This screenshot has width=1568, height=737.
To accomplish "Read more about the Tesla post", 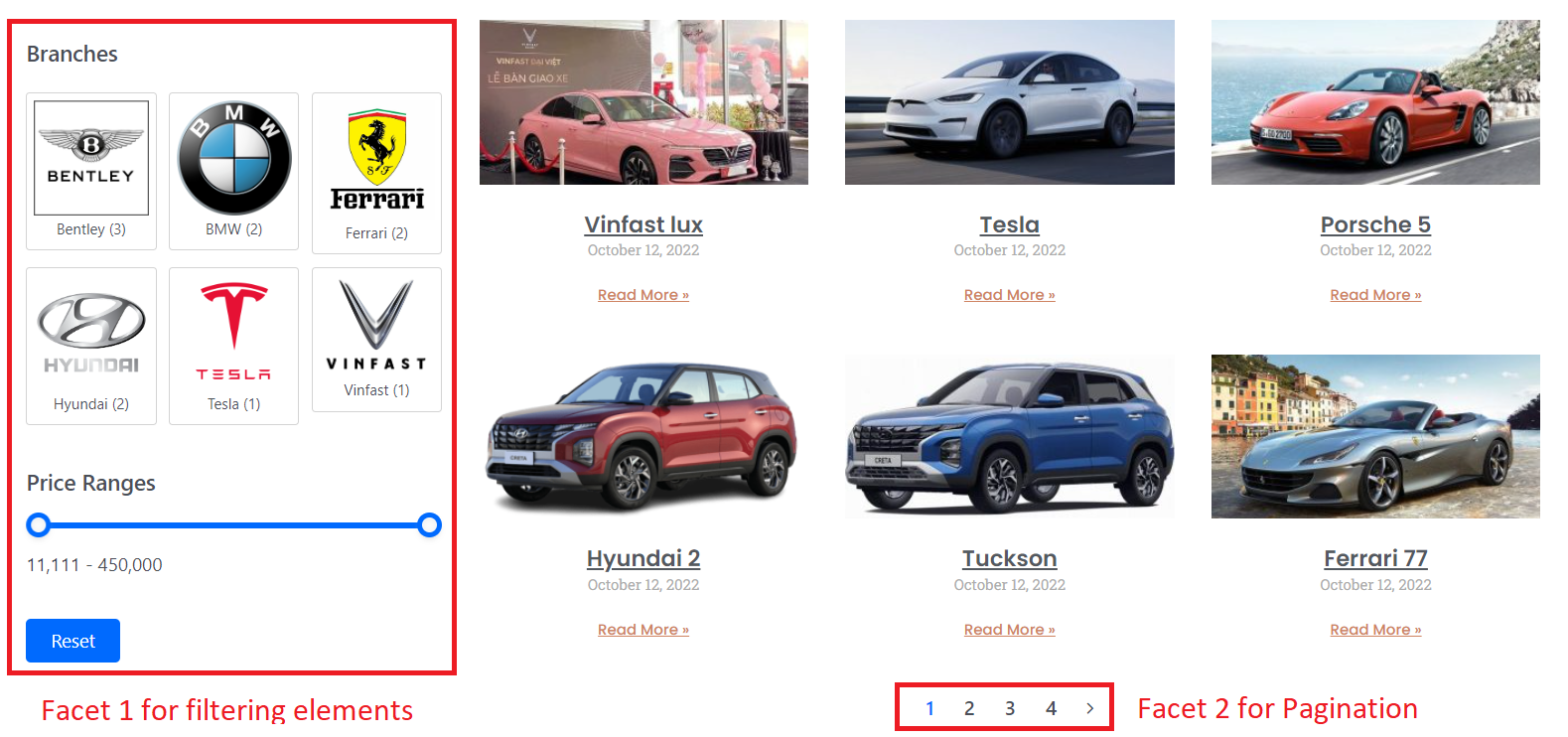I will point(1009,295).
